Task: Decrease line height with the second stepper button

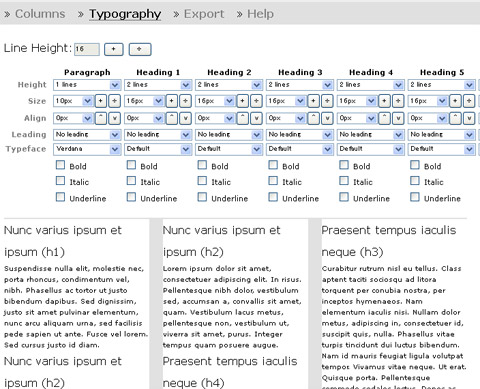Action: tap(140, 49)
